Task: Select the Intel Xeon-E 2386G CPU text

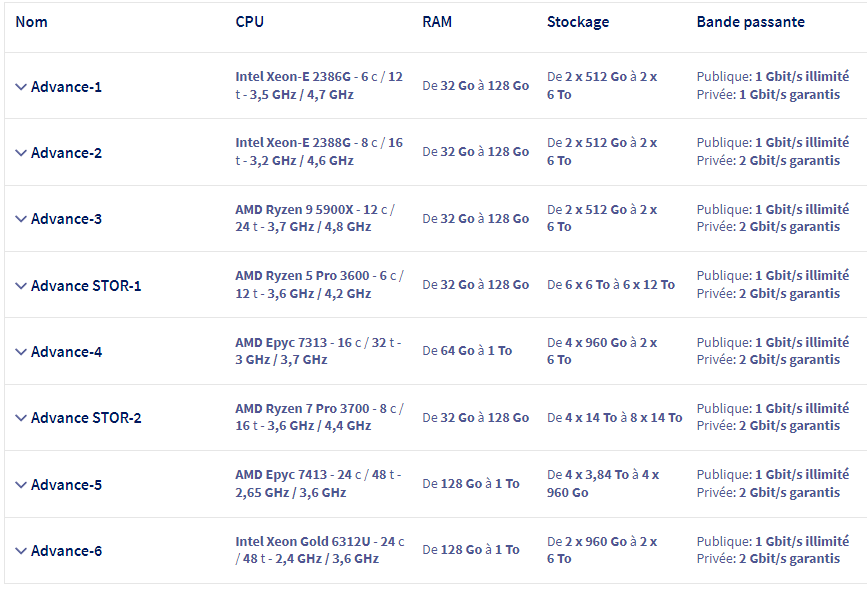Action: pyautogui.click(x=293, y=76)
